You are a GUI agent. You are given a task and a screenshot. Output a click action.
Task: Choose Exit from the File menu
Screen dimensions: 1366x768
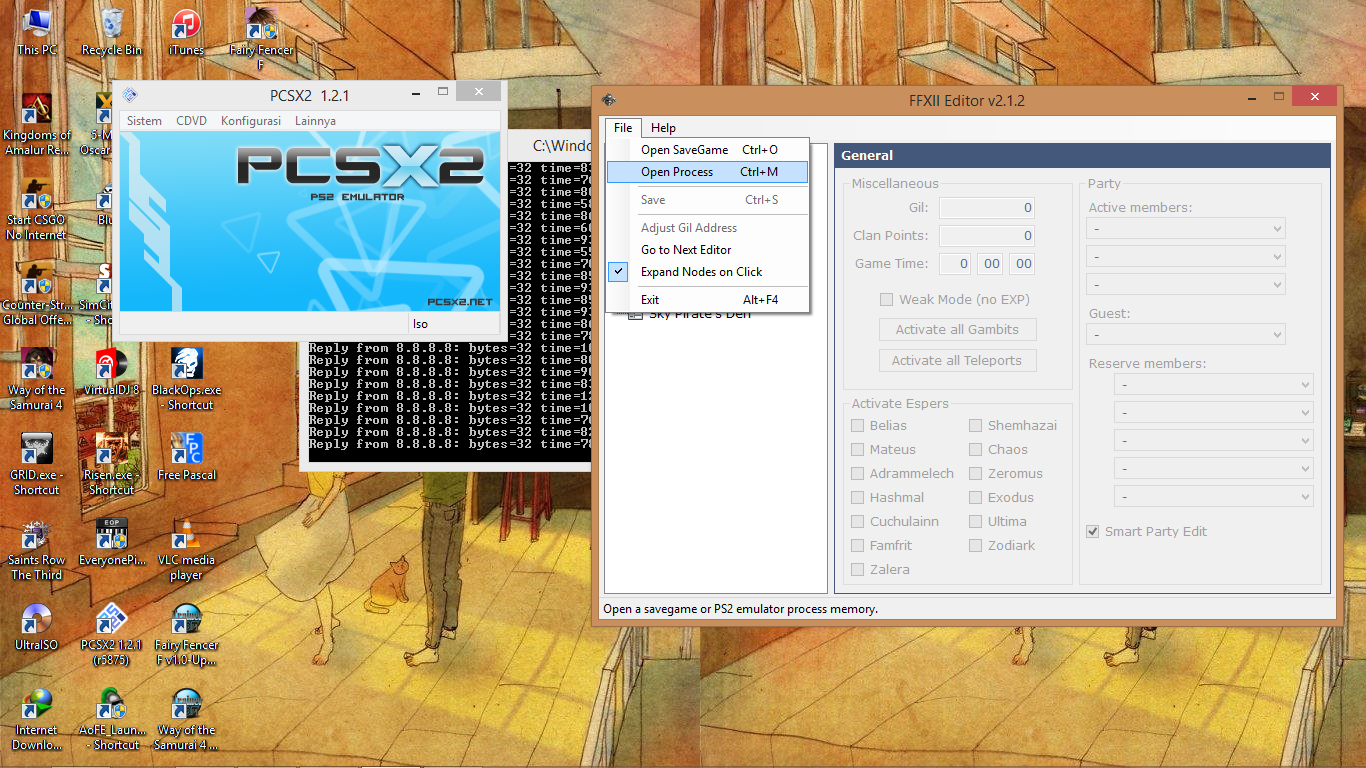(707, 300)
